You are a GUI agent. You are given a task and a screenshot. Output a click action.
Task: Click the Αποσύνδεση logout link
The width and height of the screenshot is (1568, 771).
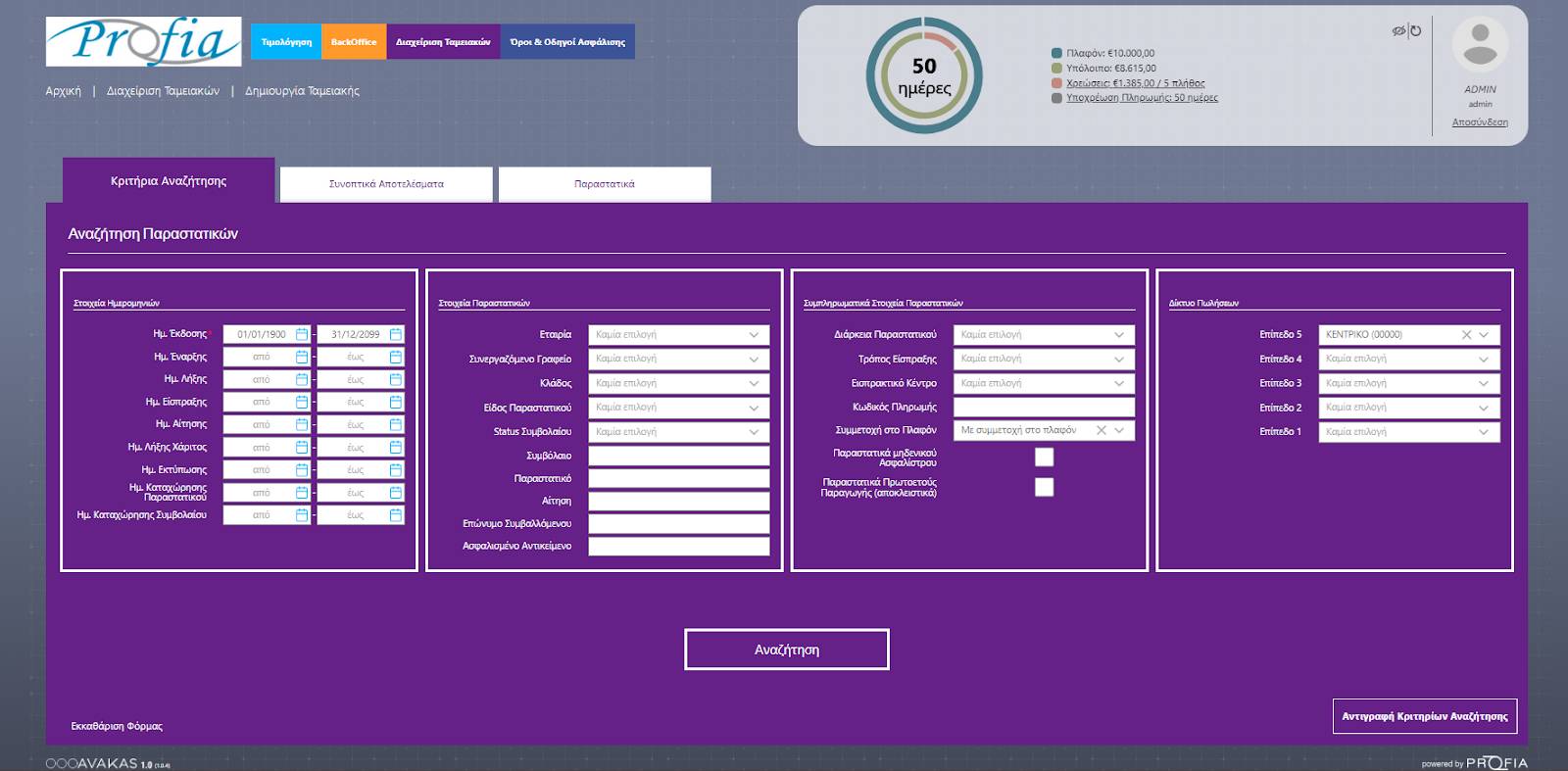[x=1480, y=122]
